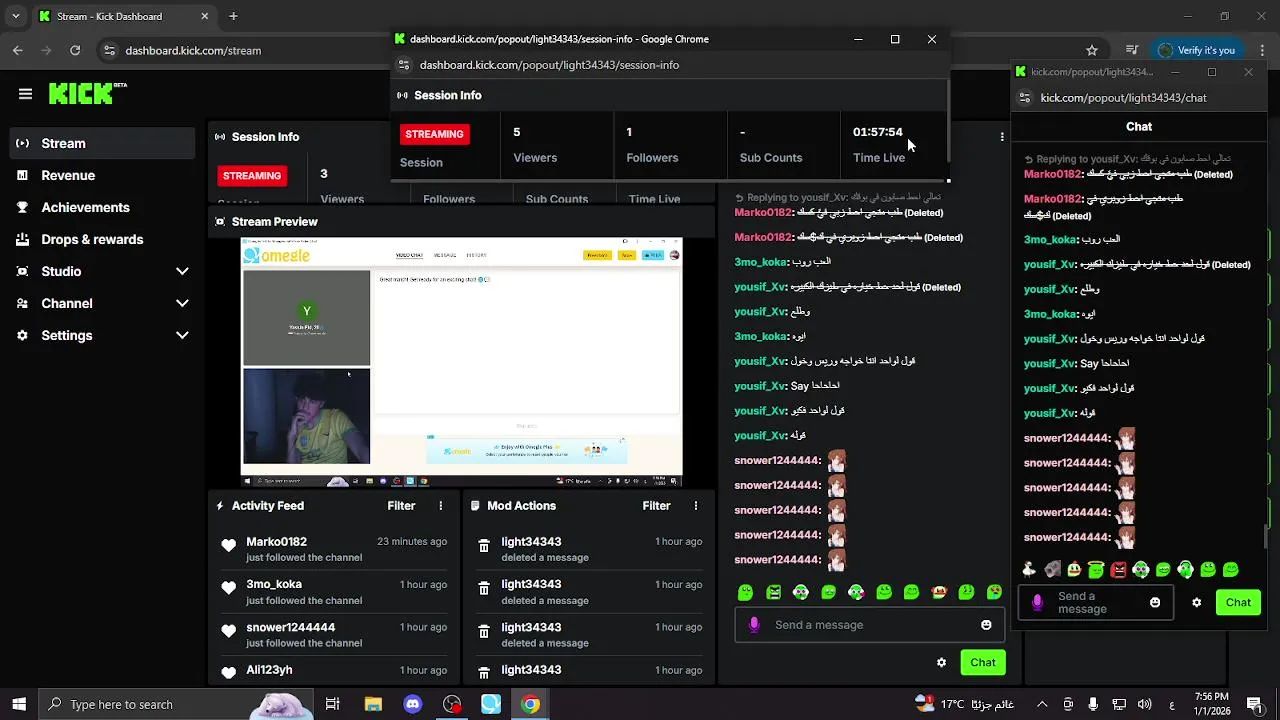Open the Session Info panel three-dot menu
The height and width of the screenshot is (720, 1280).
point(1002,137)
